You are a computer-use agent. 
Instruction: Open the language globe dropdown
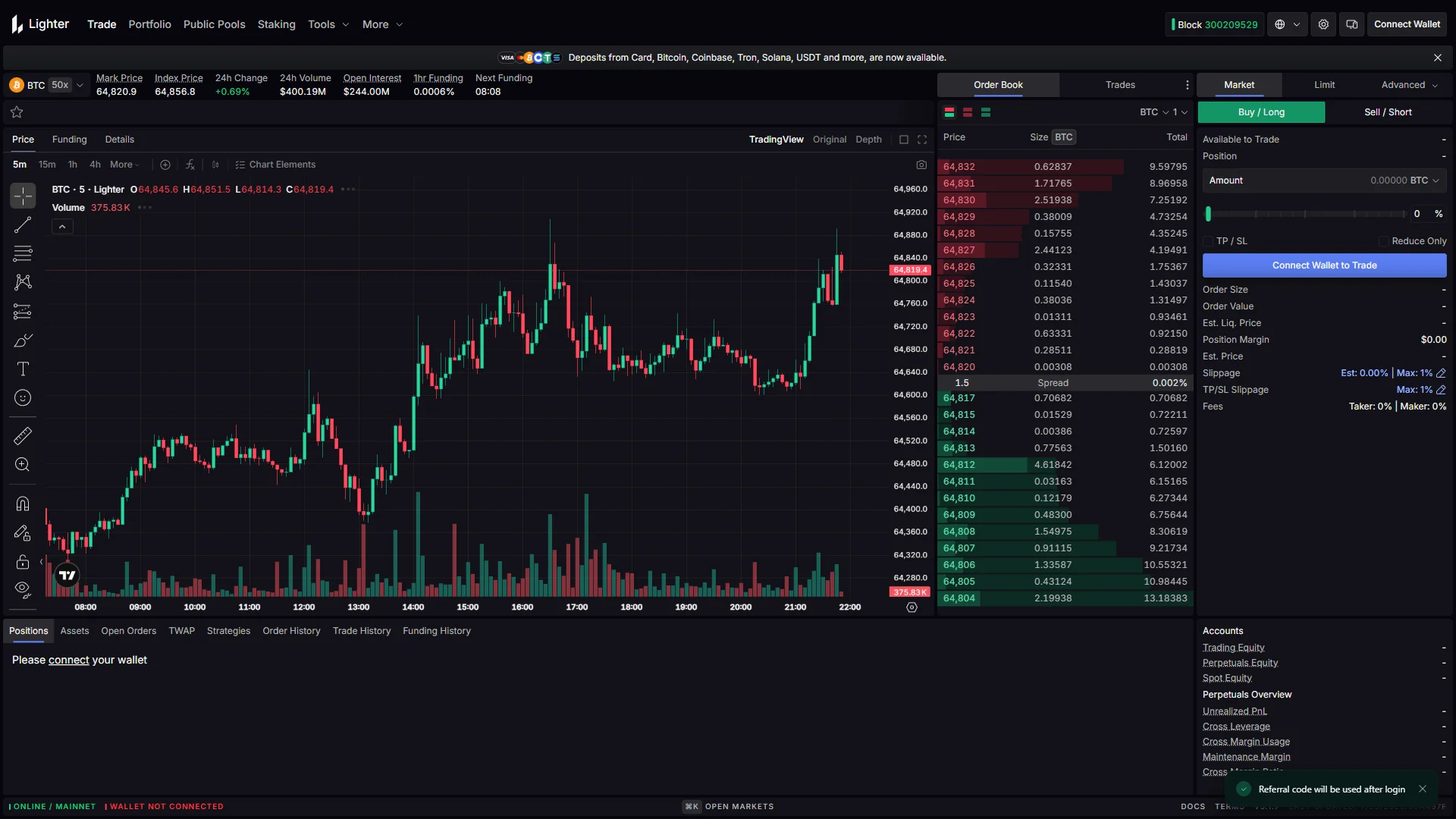[x=1287, y=24]
